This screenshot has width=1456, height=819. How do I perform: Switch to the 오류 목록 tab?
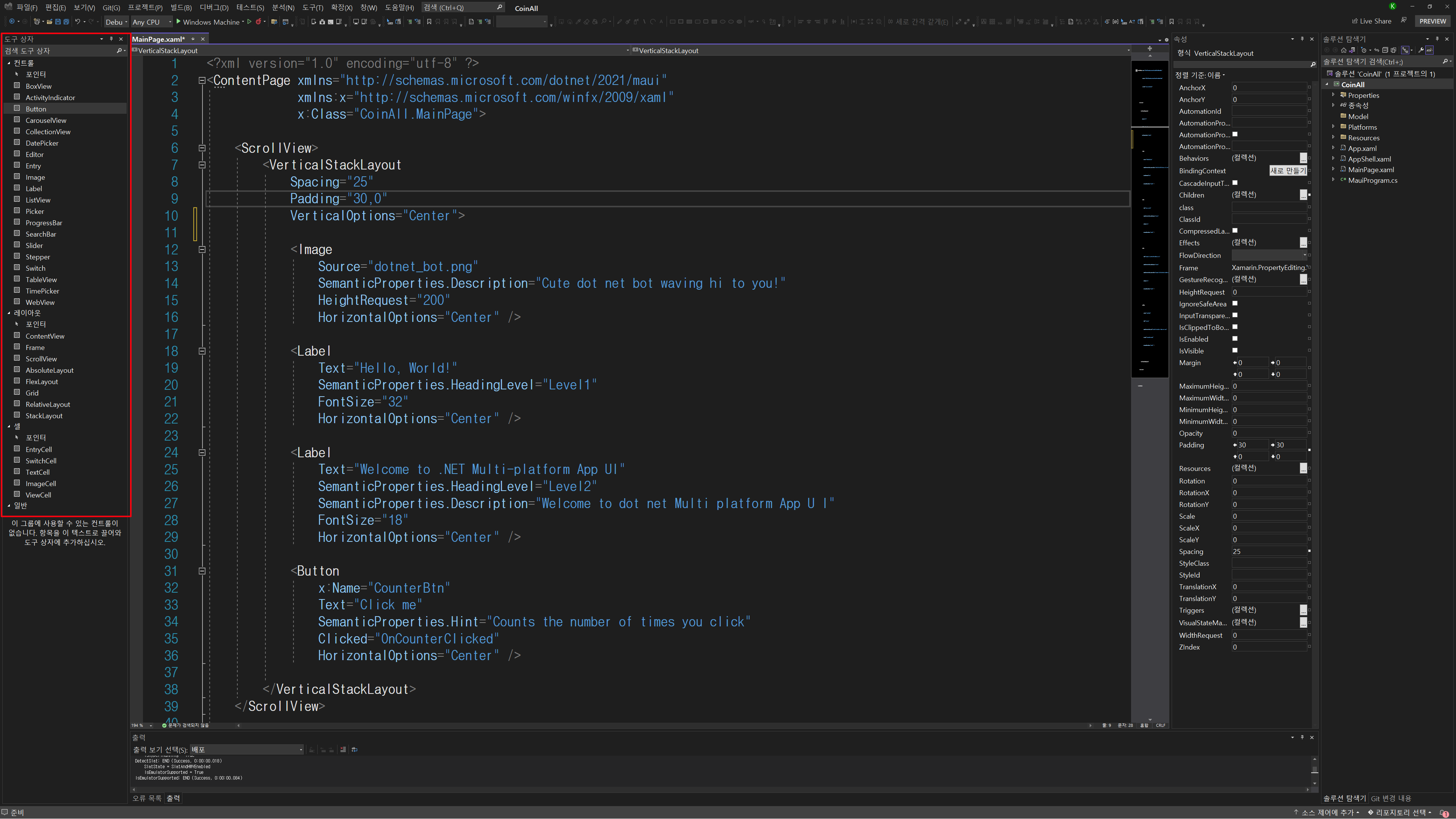(x=146, y=799)
